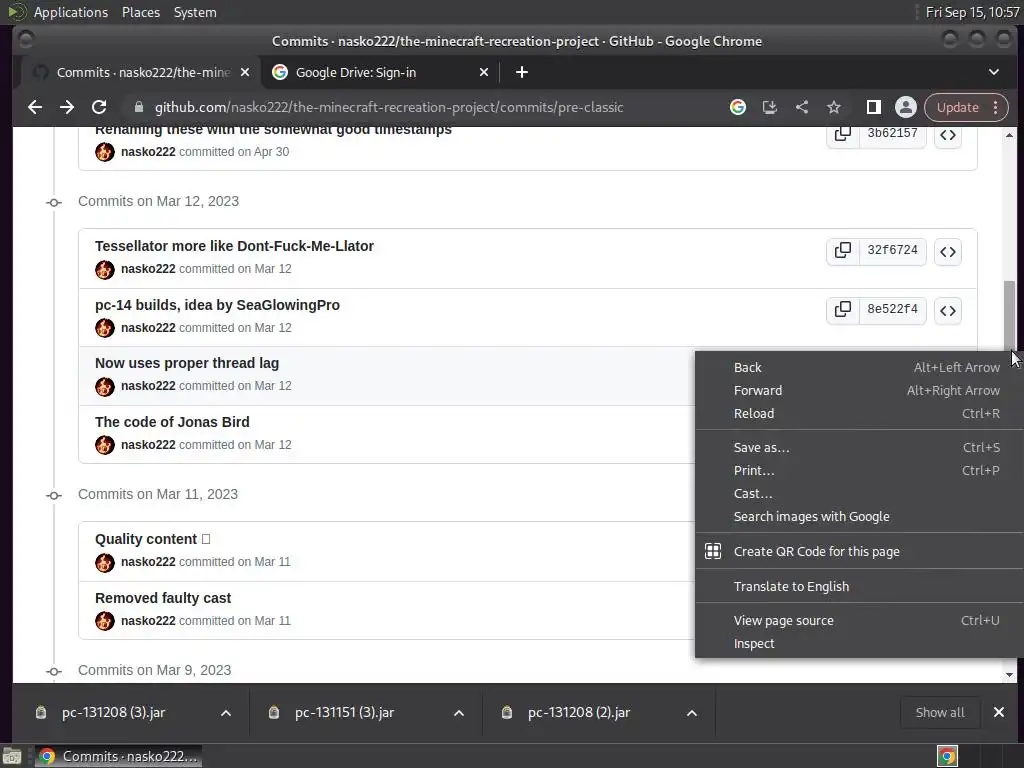The width and height of the screenshot is (1024, 768).
Task: Open commit Removed faulty cast
Action: tap(163, 598)
